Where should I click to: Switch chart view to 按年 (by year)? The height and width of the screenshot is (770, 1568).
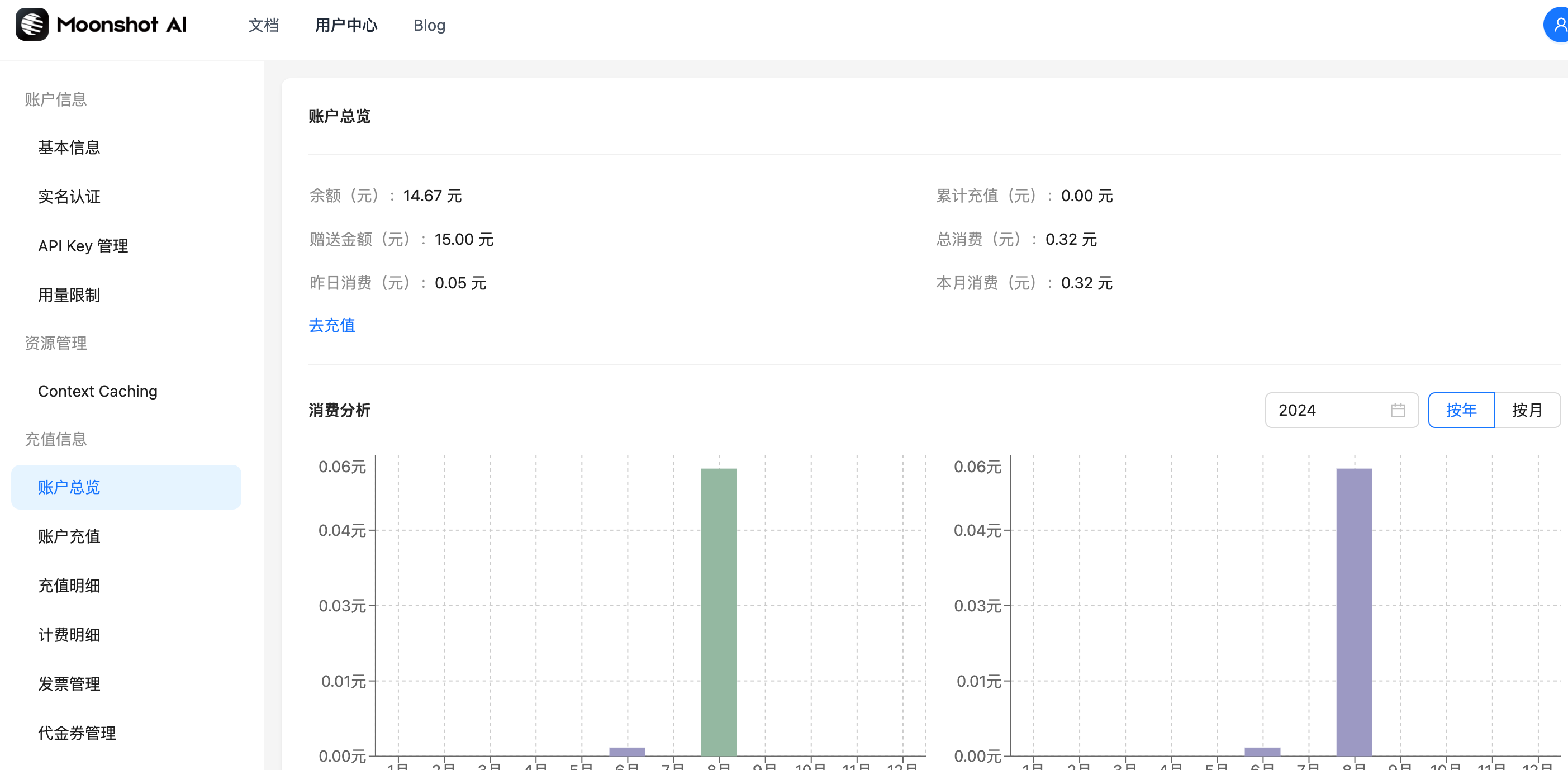click(1460, 410)
